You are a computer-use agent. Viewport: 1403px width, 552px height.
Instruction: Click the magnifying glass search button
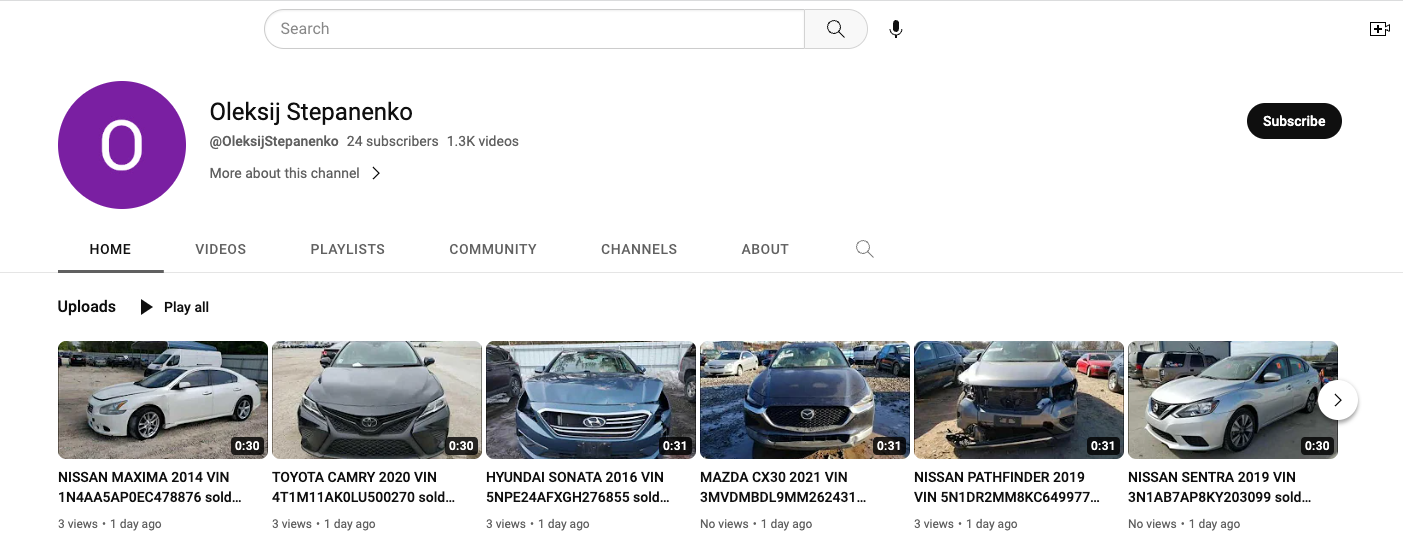click(835, 29)
